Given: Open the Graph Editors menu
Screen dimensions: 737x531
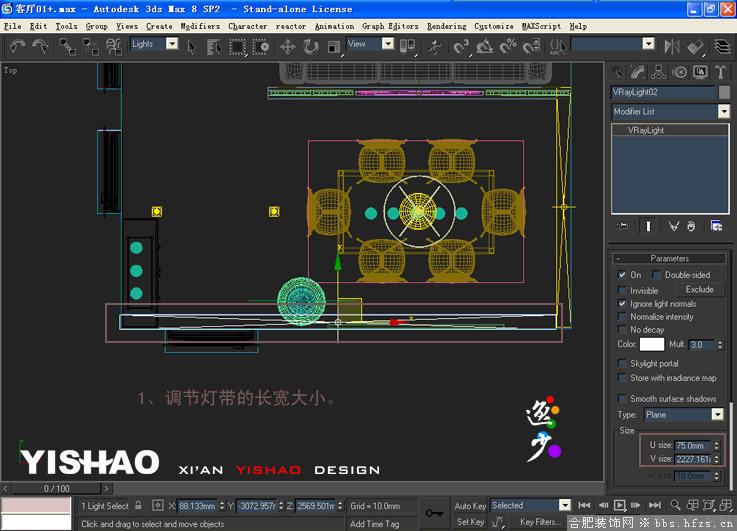Looking at the screenshot, I should tap(390, 26).
